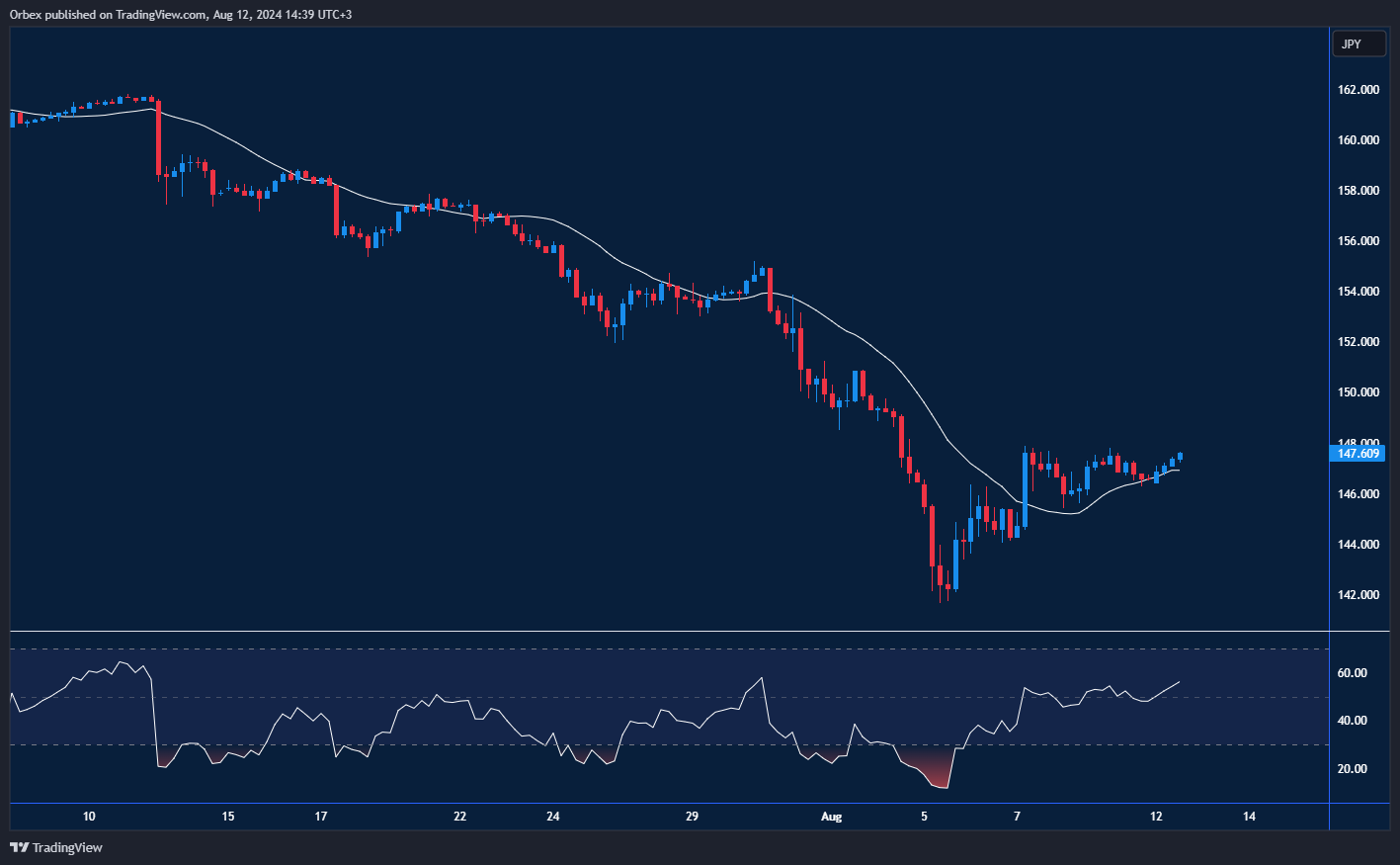Select date label 12 on time axis
1400x865 pixels.
tap(1156, 817)
